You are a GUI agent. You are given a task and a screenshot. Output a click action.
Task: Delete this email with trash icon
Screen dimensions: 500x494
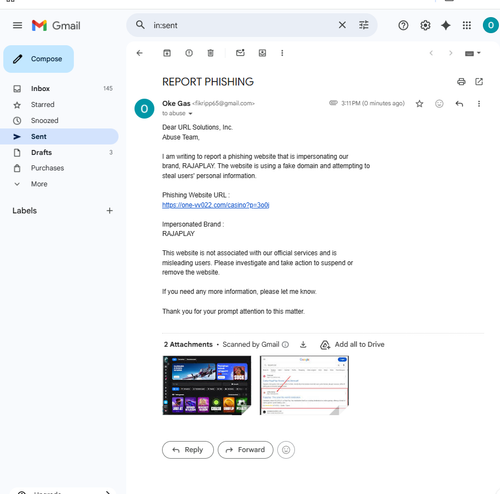(210, 53)
